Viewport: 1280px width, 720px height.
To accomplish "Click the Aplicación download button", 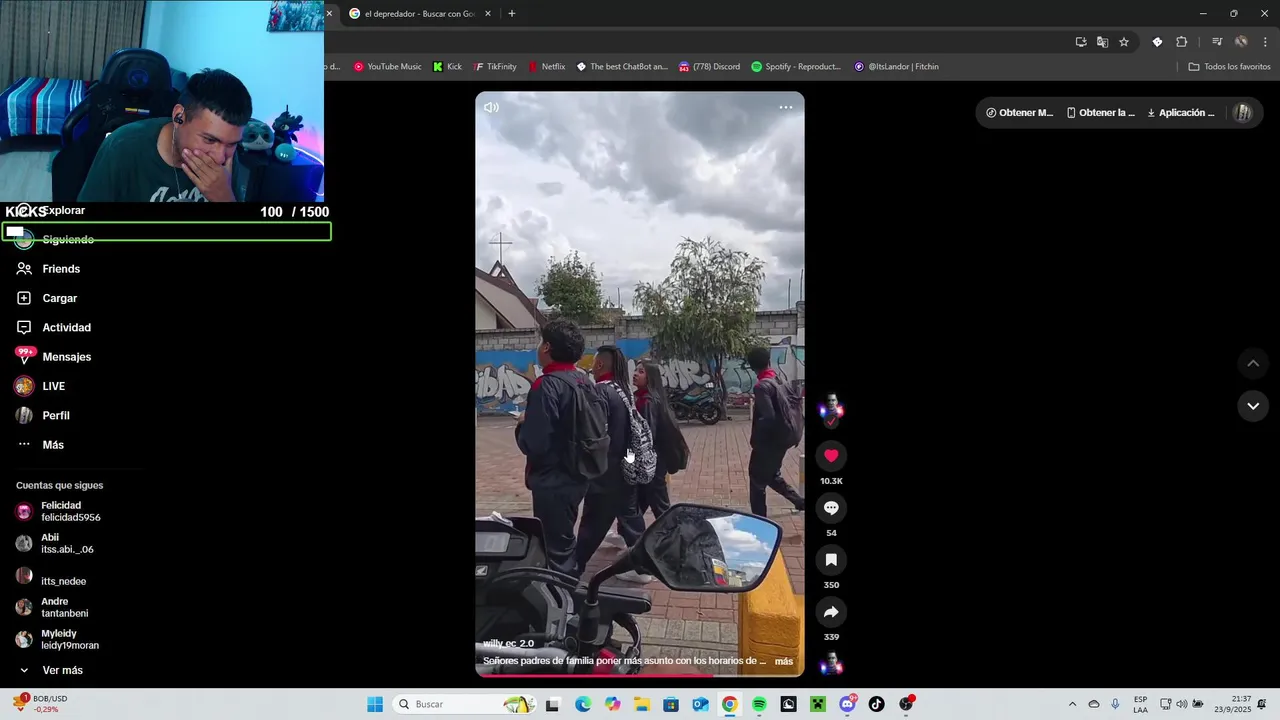I will (x=1181, y=113).
